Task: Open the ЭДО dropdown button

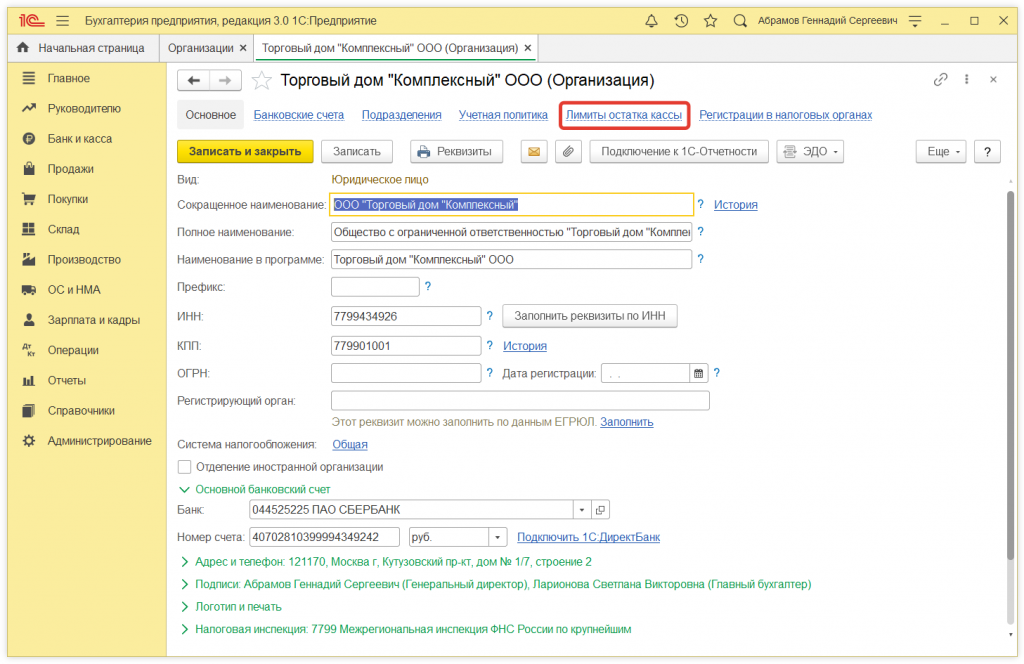Action: tap(810, 152)
